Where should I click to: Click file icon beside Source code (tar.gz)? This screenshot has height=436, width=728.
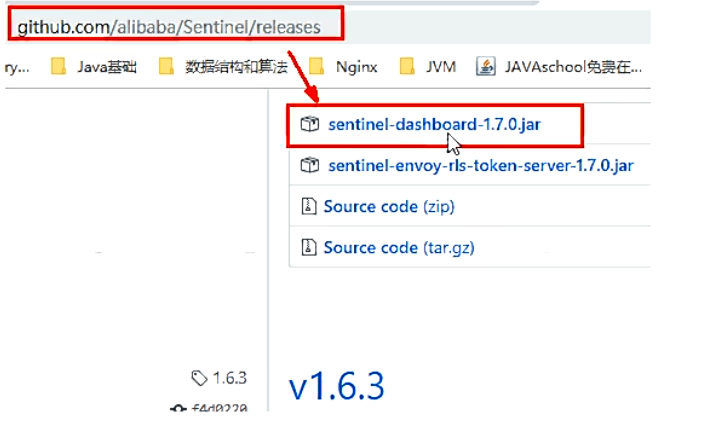(x=309, y=247)
